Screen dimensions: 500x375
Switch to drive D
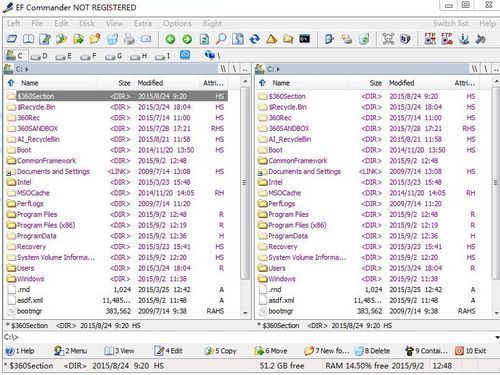click(39, 56)
